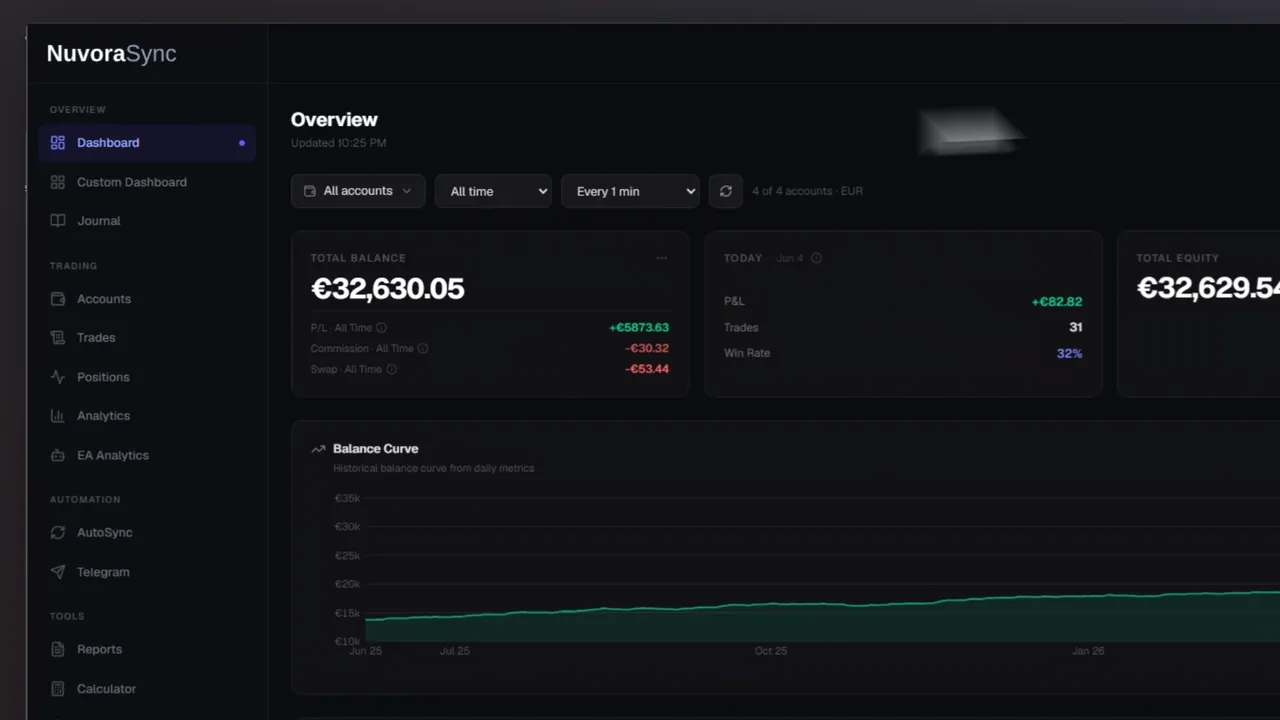Image resolution: width=1280 pixels, height=720 pixels.
Task: Click the Custom Dashboard icon
Action: tap(57, 182)
